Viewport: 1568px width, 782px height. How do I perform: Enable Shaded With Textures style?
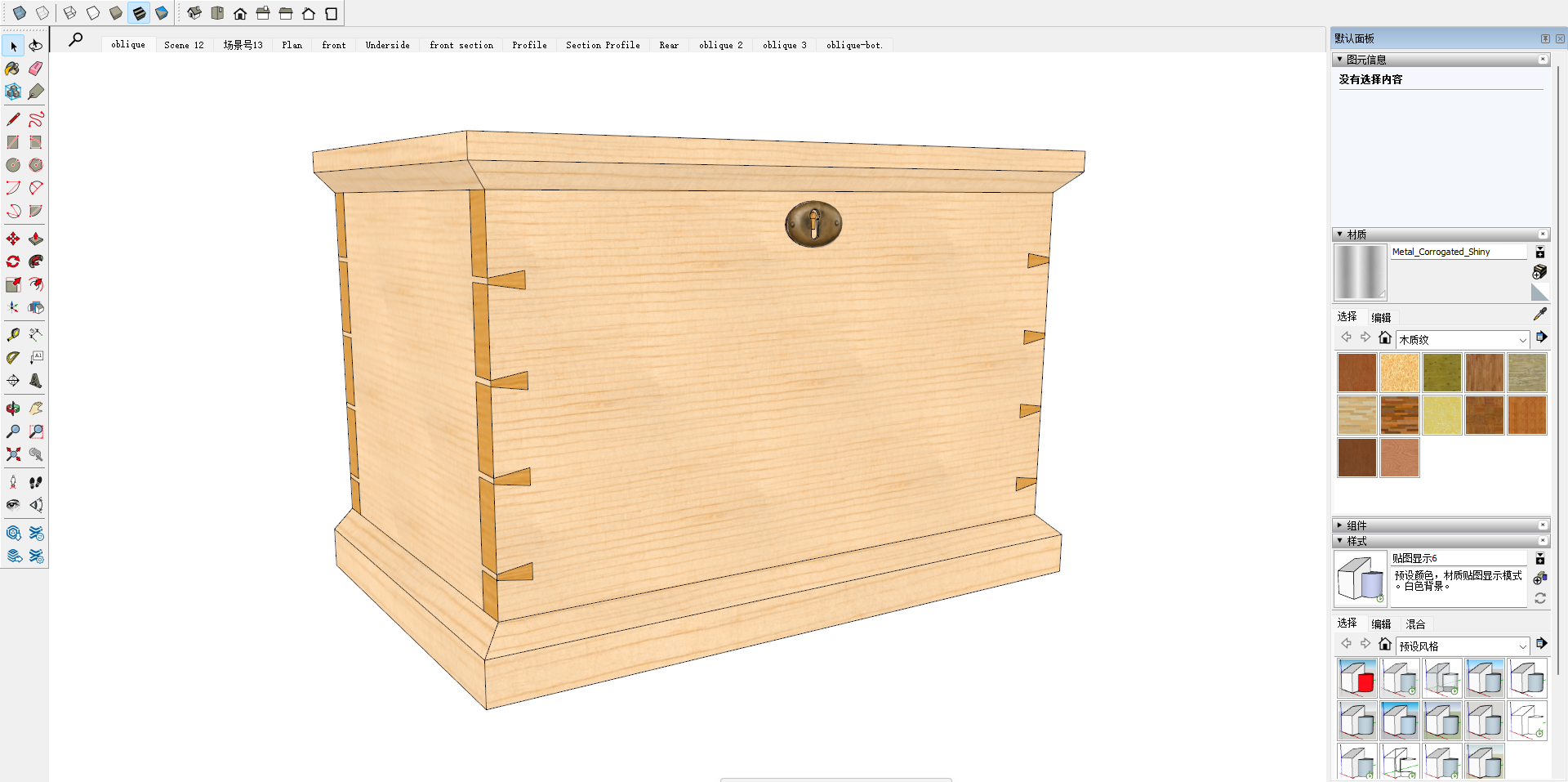point(139,13)
